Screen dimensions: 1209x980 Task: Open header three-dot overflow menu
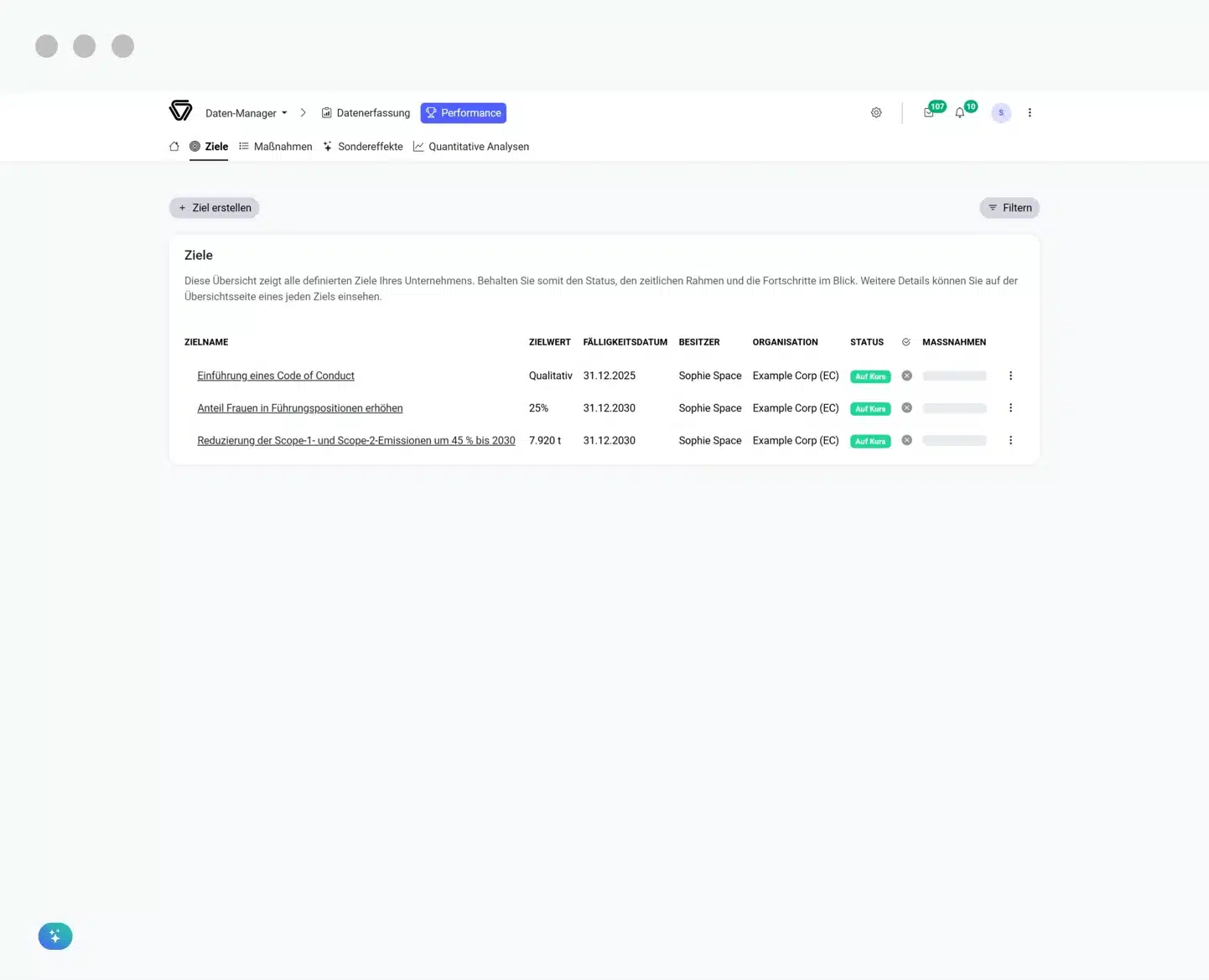coord(1030,112)
